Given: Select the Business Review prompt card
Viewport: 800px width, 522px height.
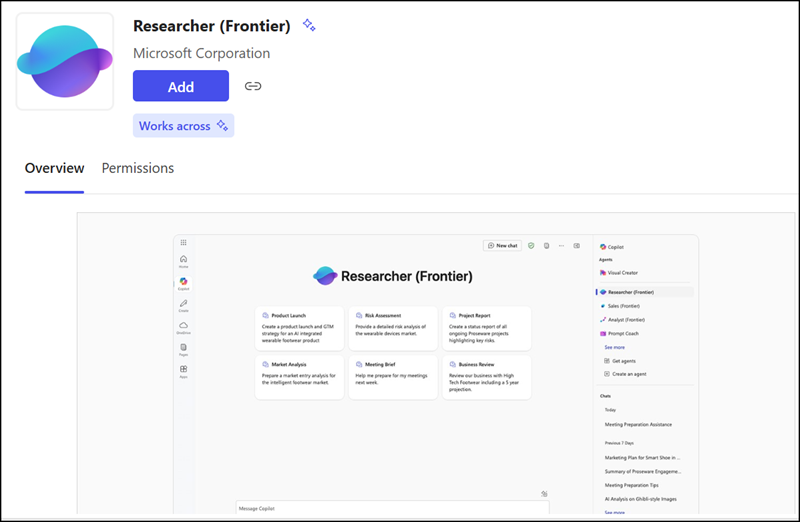Looking at the screenshot, I should [x=487, y=377].
